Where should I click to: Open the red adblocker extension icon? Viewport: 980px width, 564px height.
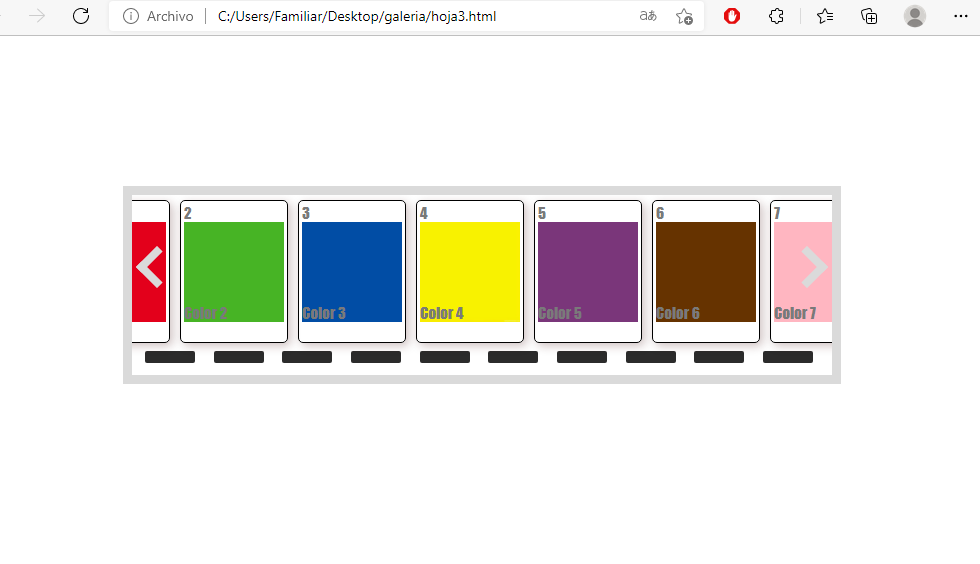tap(732, 16)
